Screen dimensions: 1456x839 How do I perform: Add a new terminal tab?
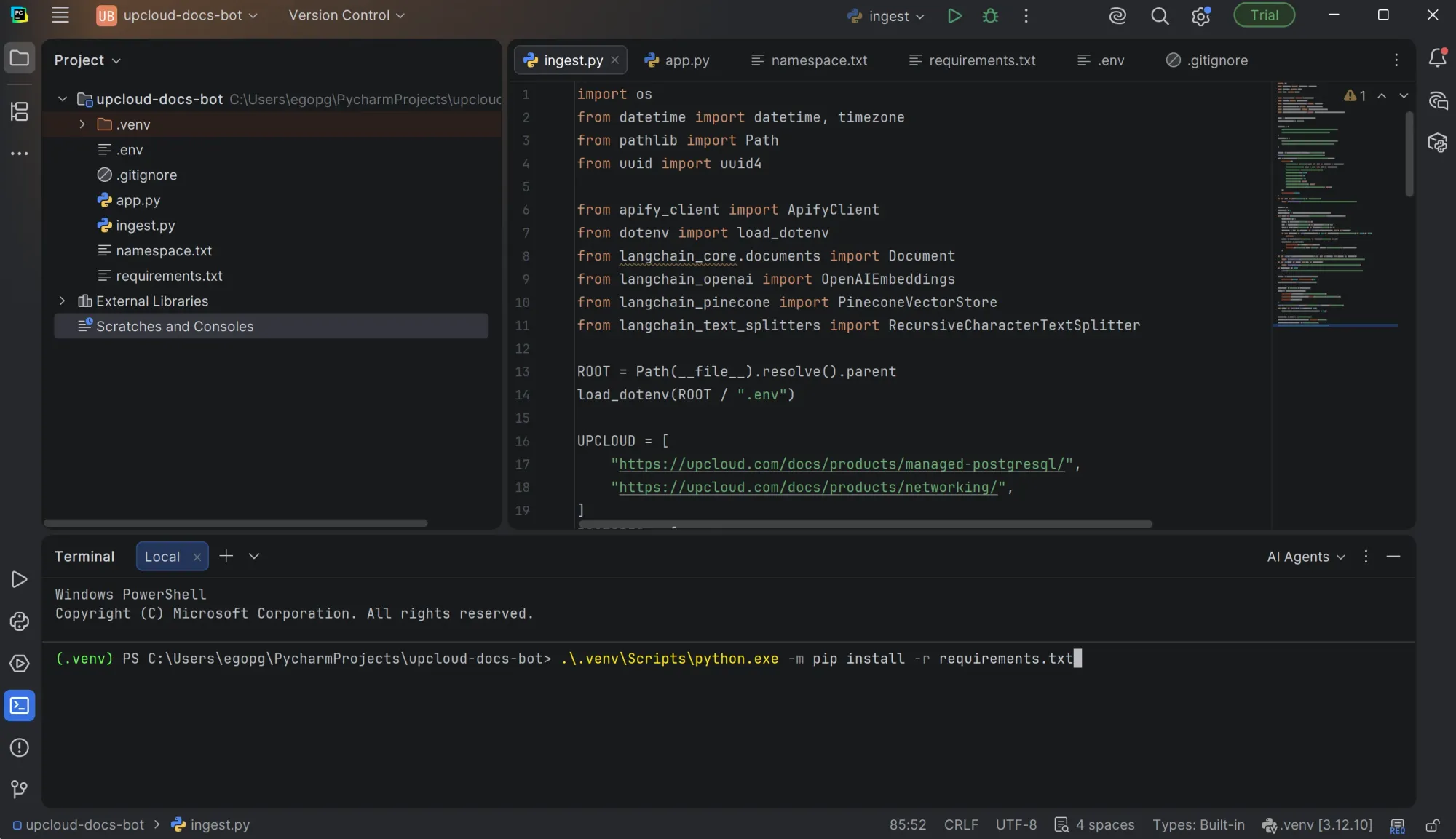226,557
